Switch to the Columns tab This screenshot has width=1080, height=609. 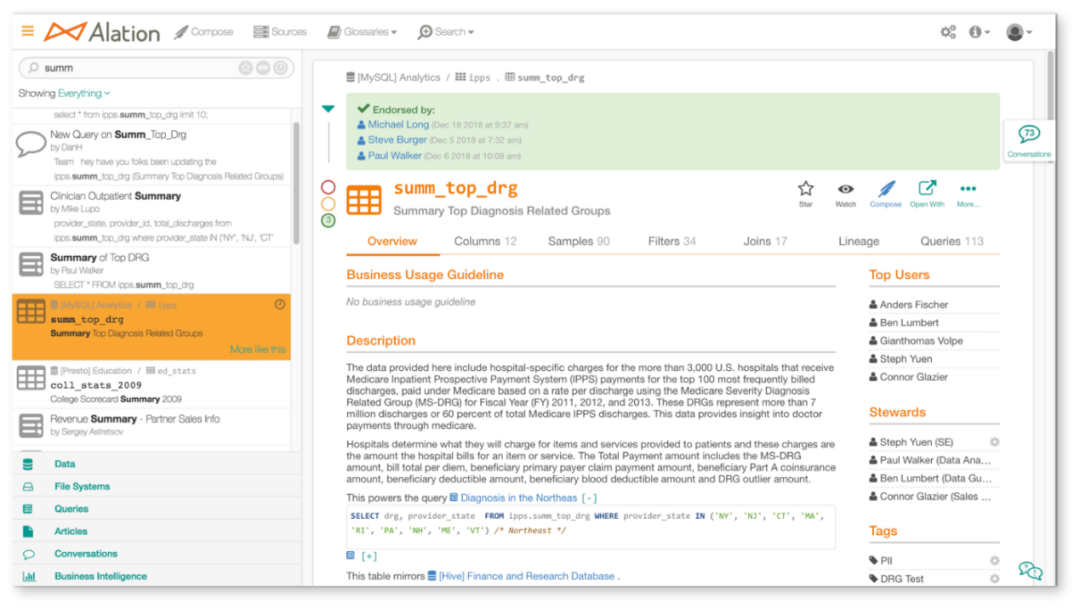click(x=485, y=241)
